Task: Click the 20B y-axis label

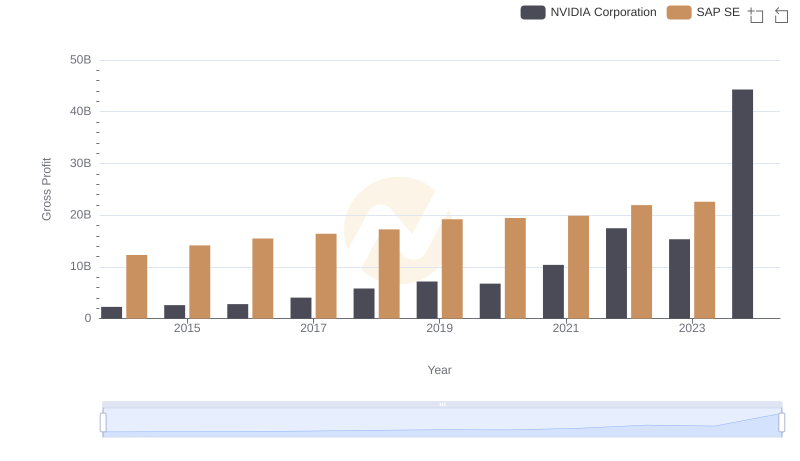Action: 81,215
